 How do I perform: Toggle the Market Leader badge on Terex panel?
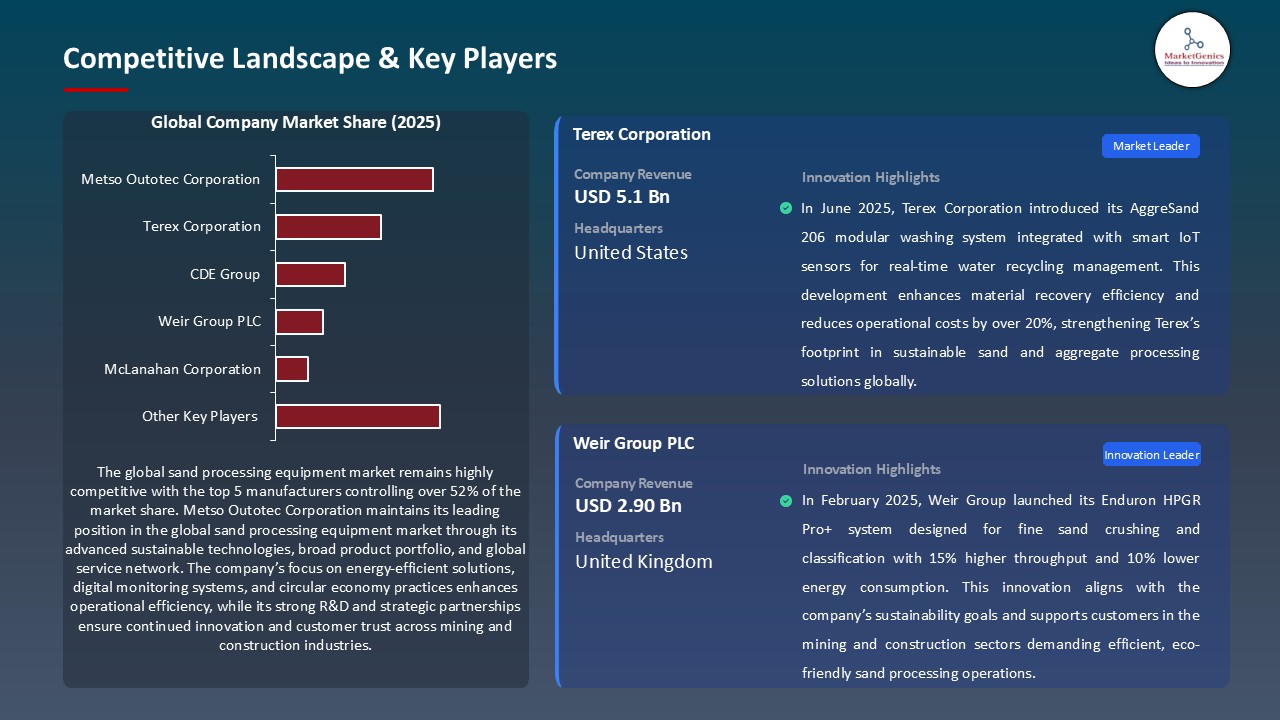1150,146
